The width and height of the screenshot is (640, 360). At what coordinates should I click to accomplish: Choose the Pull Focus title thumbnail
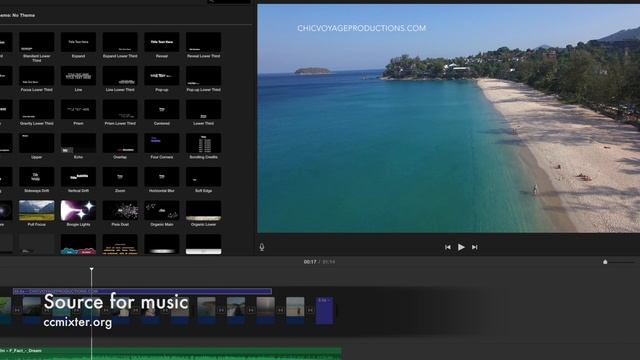pyautogui.click(x=36, y=211)
